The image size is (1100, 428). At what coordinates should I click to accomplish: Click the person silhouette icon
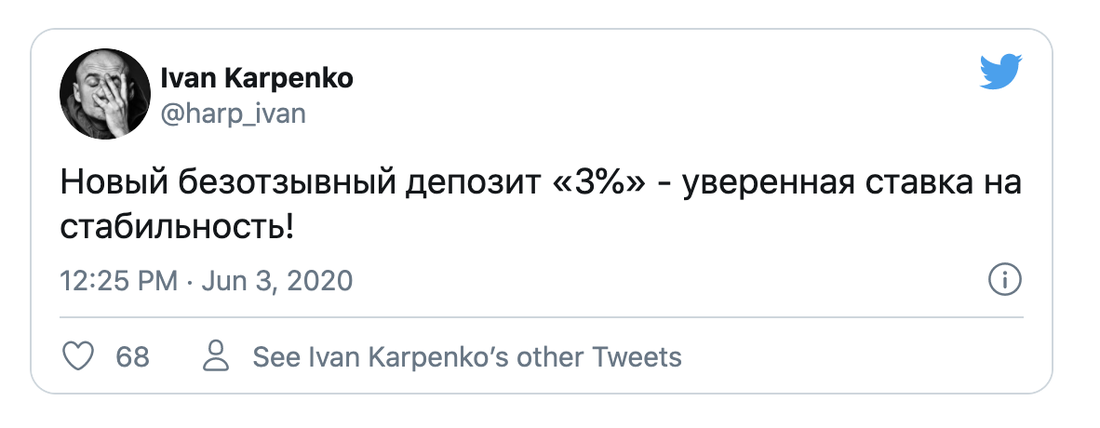(215, 356)
